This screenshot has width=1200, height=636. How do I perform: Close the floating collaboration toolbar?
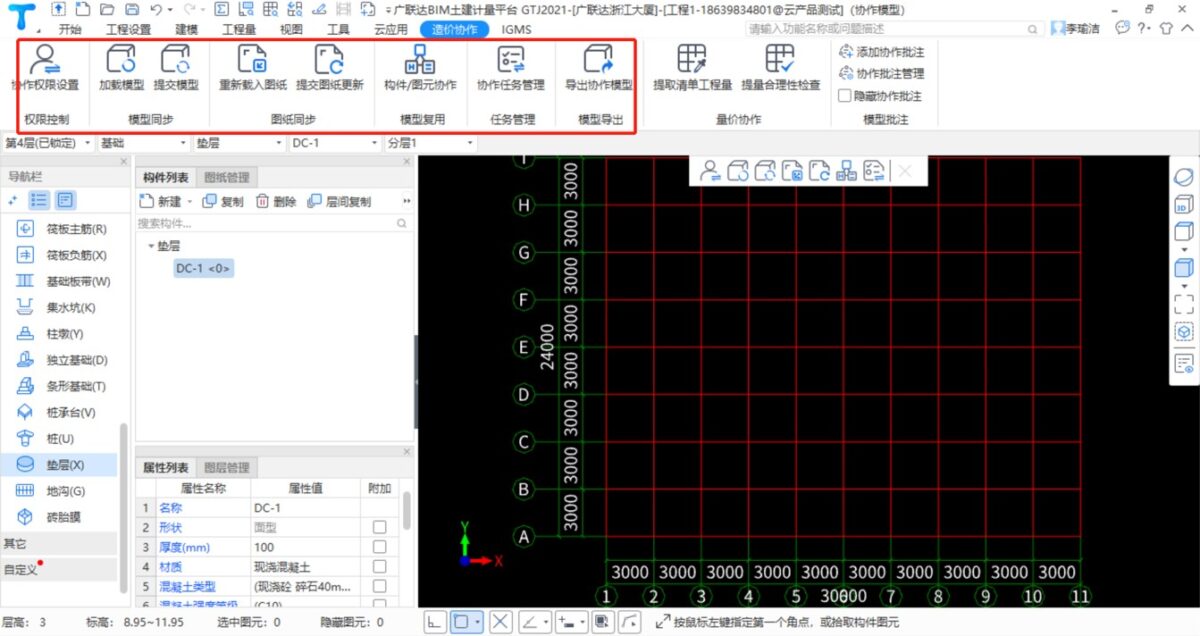pyautogui.click(x=905, y=171)
